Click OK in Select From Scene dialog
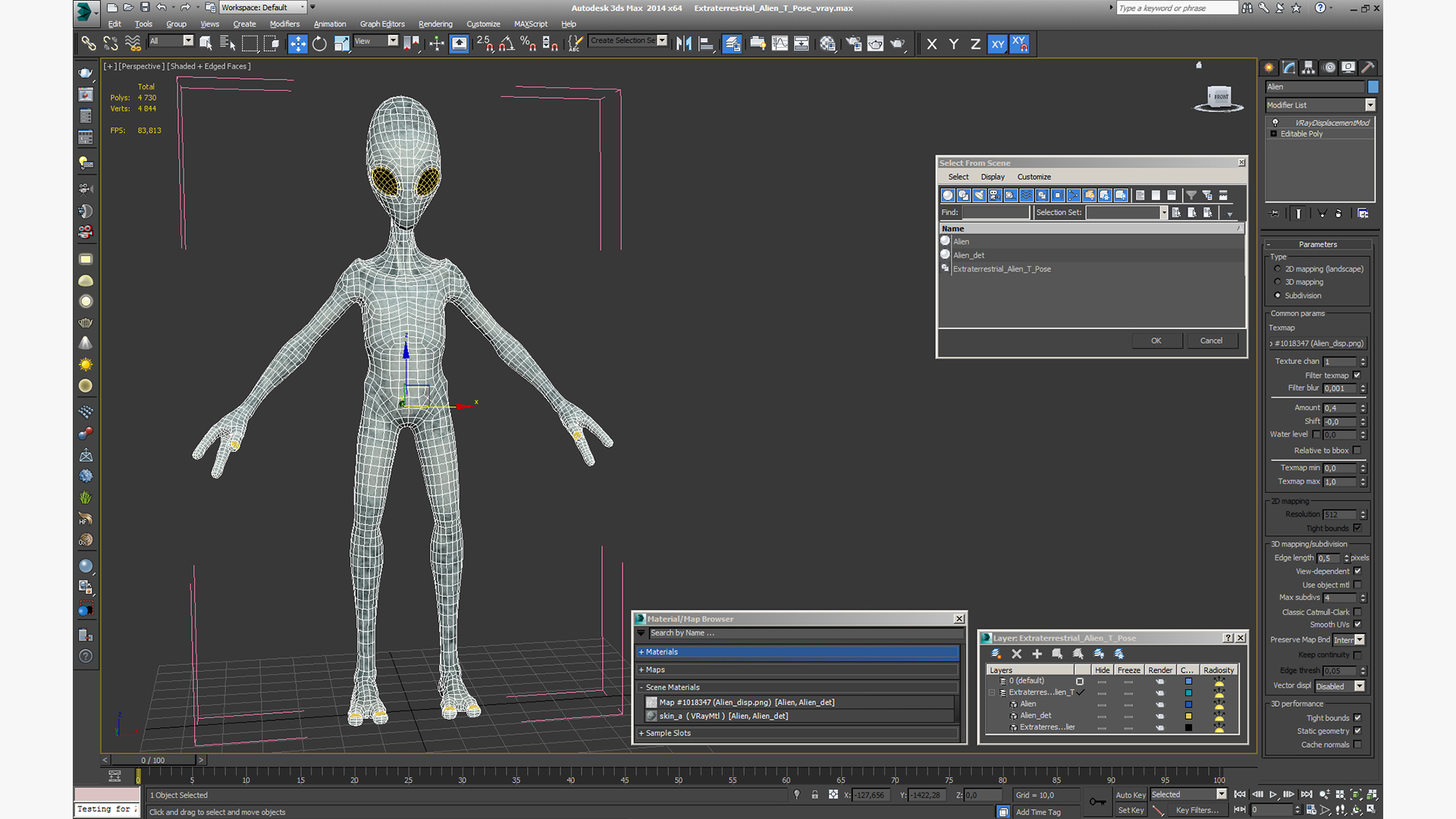The height and width of the screenshot is (819, 1456). pos(1156,341)
